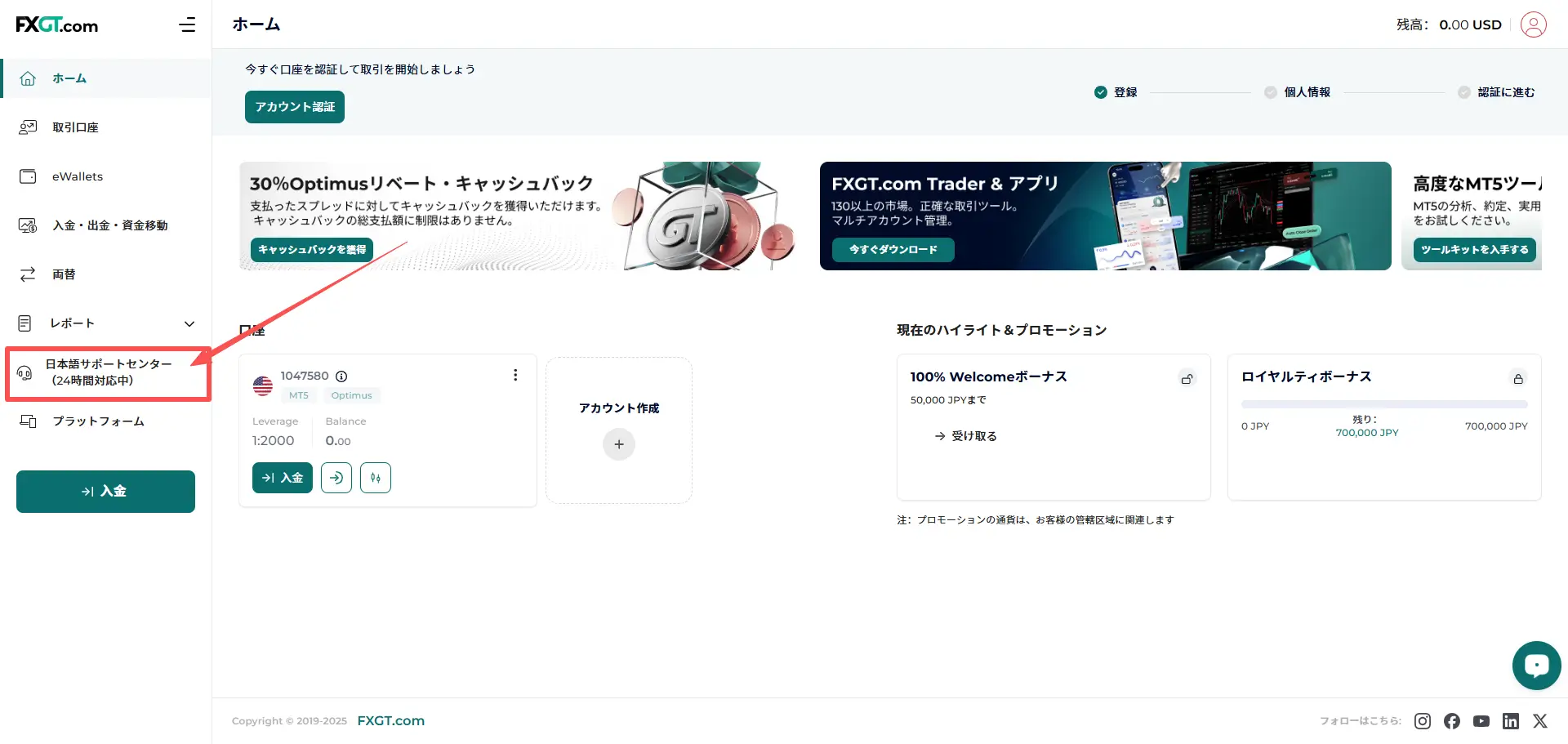Click the FXGT.com footer link
The image size is (1568, 744).
[x=391, y=721]
